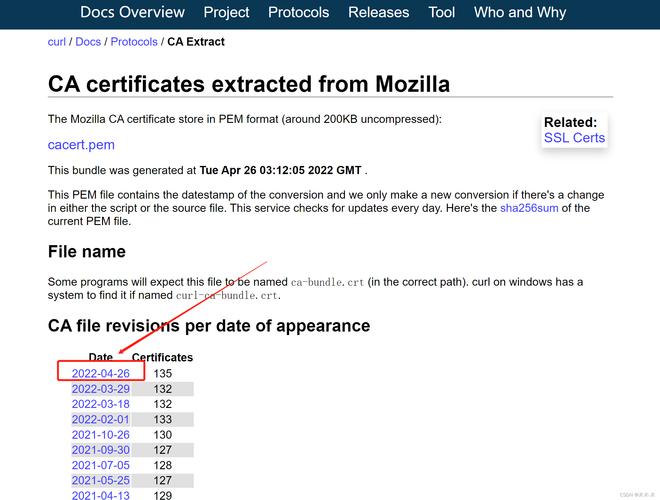This screenshot has width=660, height=500.
Task: Open the 2022-02-01 revision link
Action: click(x=101, y=419)
